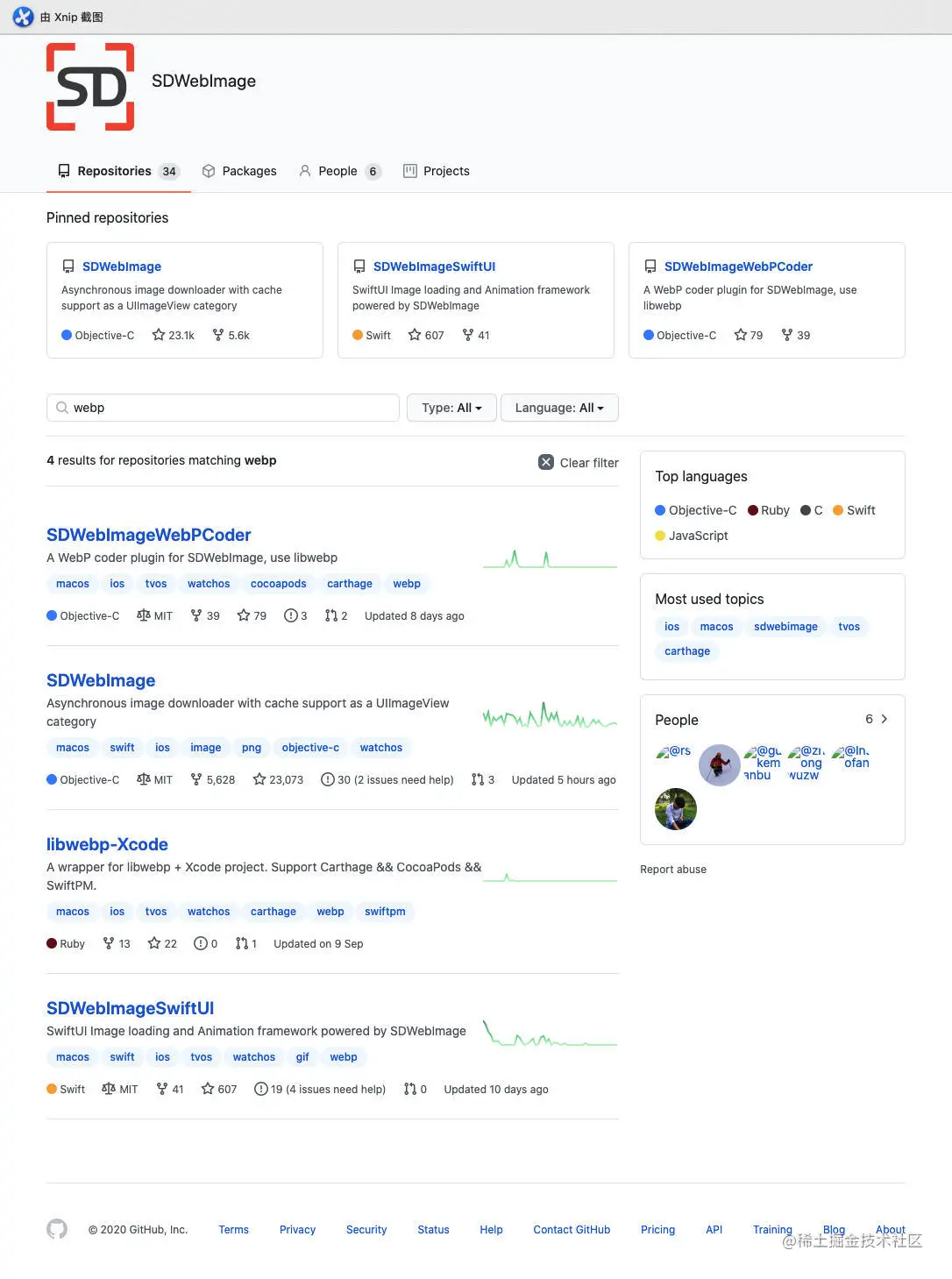
Task: Open 19 issues of SDWebImageSwiftUI
Action: 320,1089
